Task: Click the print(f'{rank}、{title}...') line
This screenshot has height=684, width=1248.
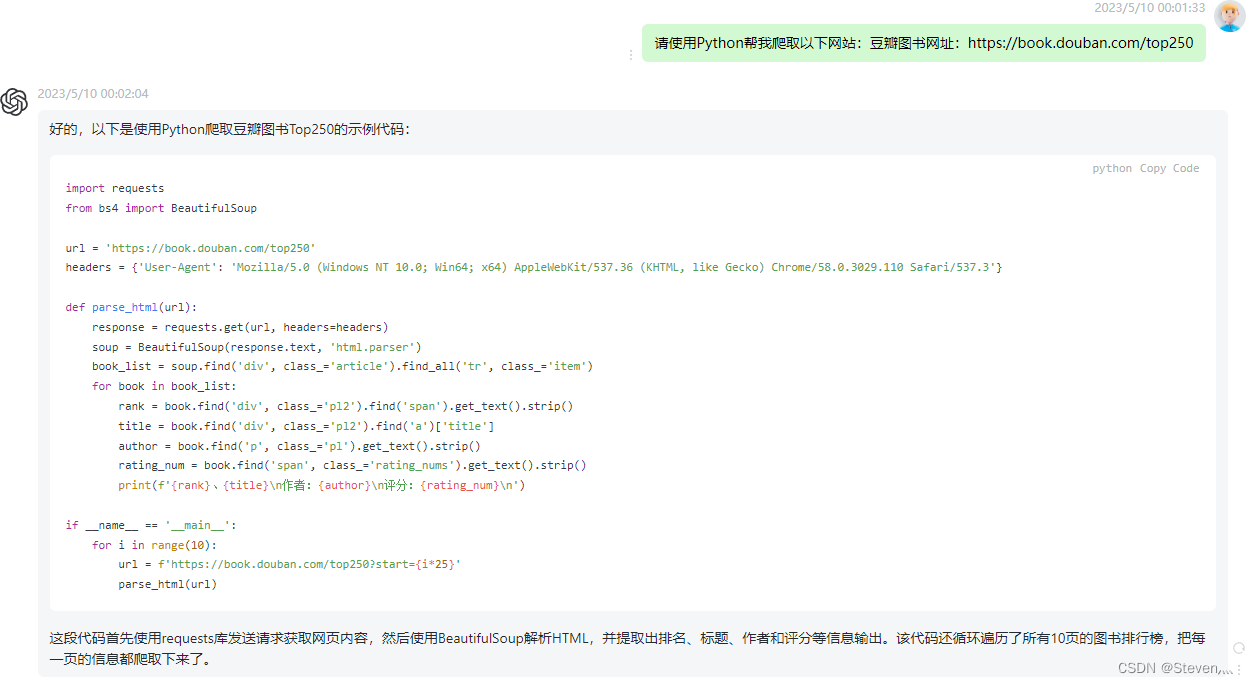Action: 322,485
